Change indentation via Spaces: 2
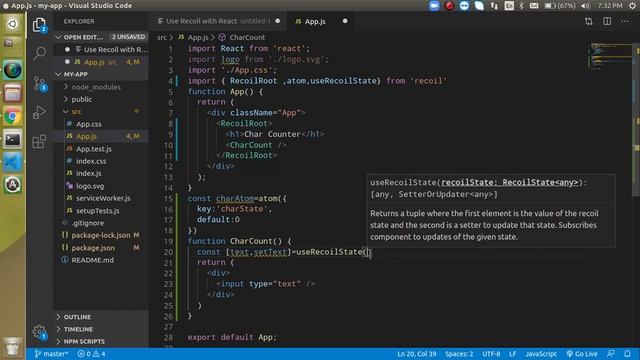The height and width of the screenshot is (360, 640). 459,354
